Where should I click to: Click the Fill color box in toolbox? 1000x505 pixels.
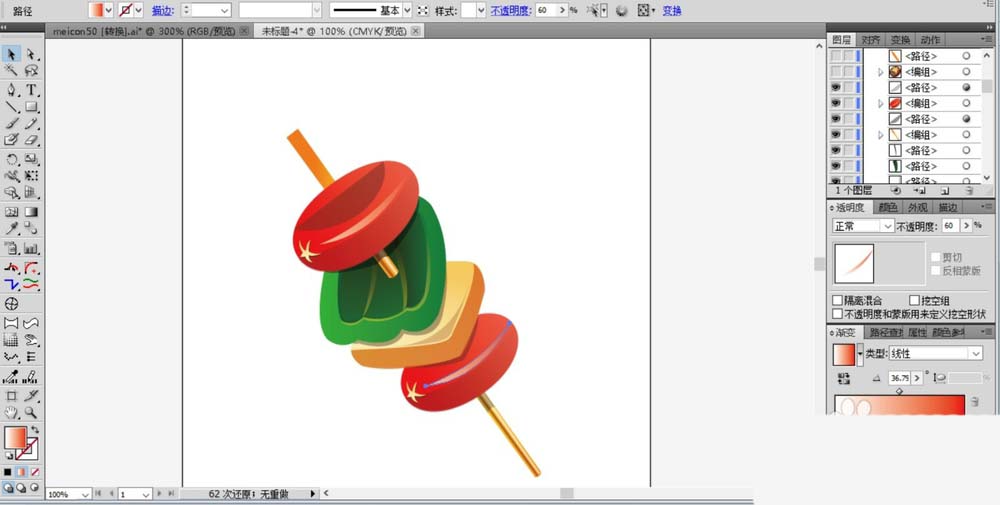coord(15,437)
